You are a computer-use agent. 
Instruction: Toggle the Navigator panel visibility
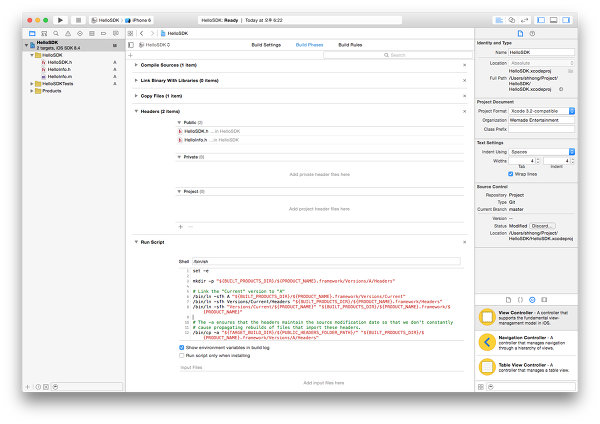coord(541,20)
